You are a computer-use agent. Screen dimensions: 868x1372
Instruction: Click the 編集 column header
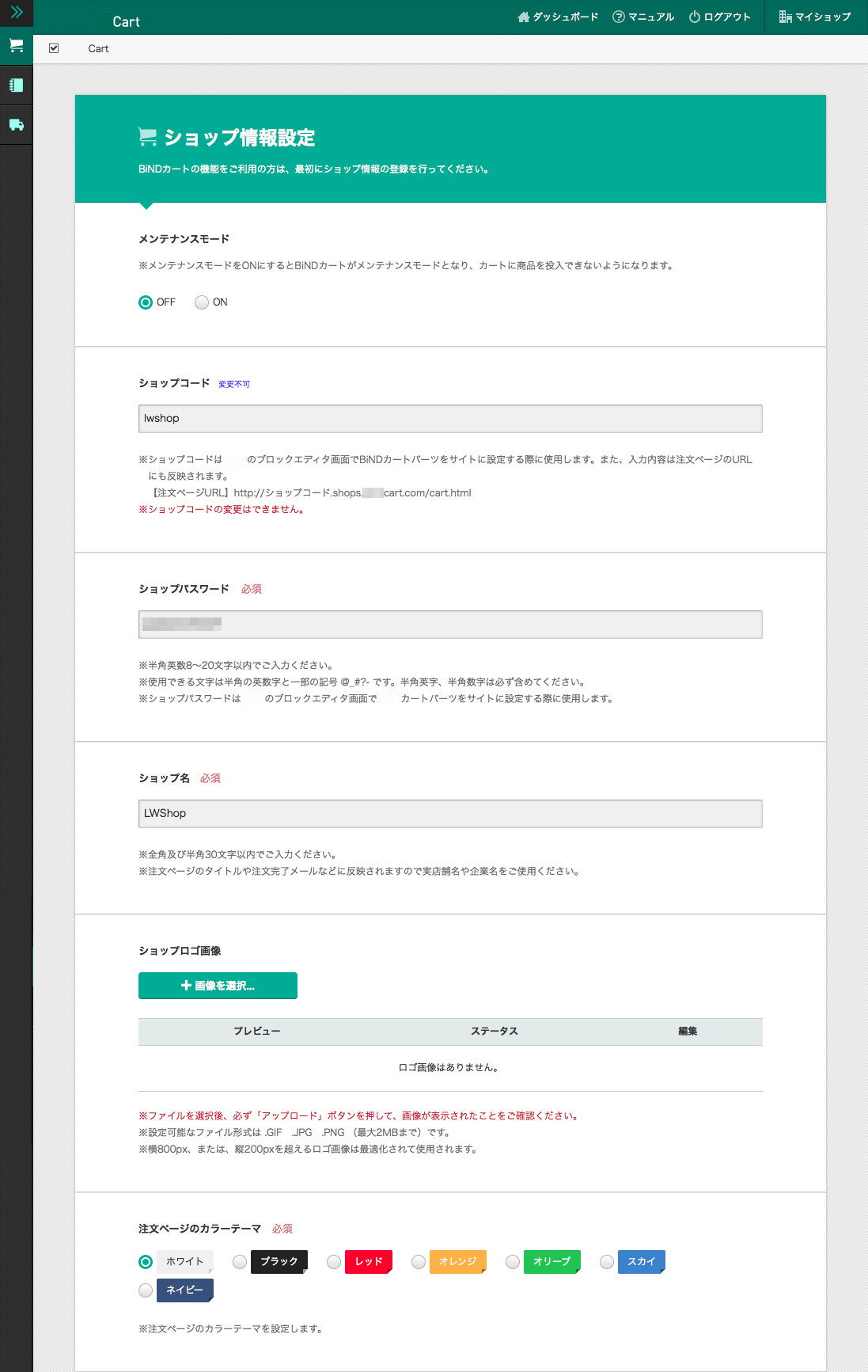coord(688,1032)
